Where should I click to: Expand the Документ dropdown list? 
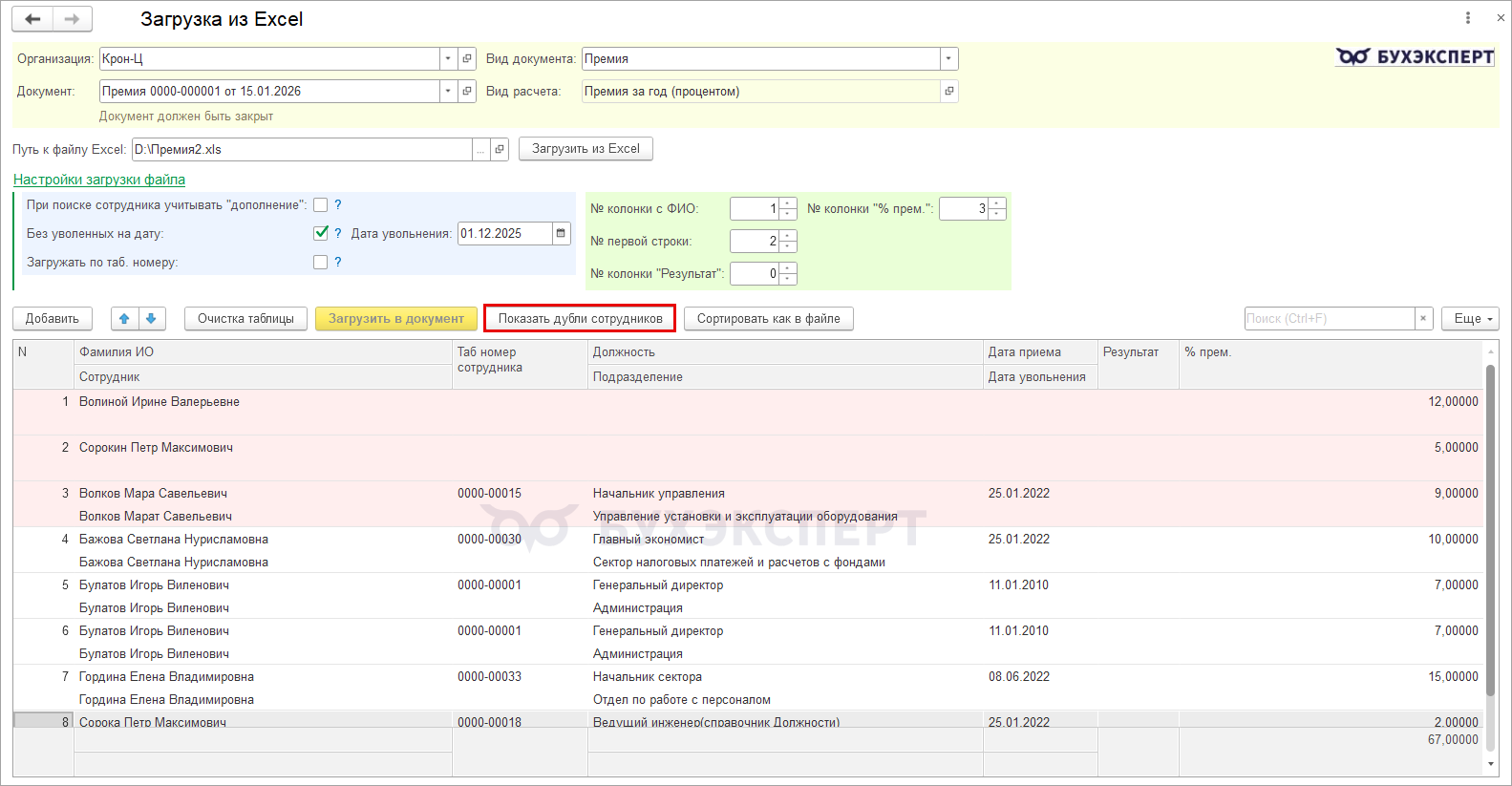coord(448,92)
